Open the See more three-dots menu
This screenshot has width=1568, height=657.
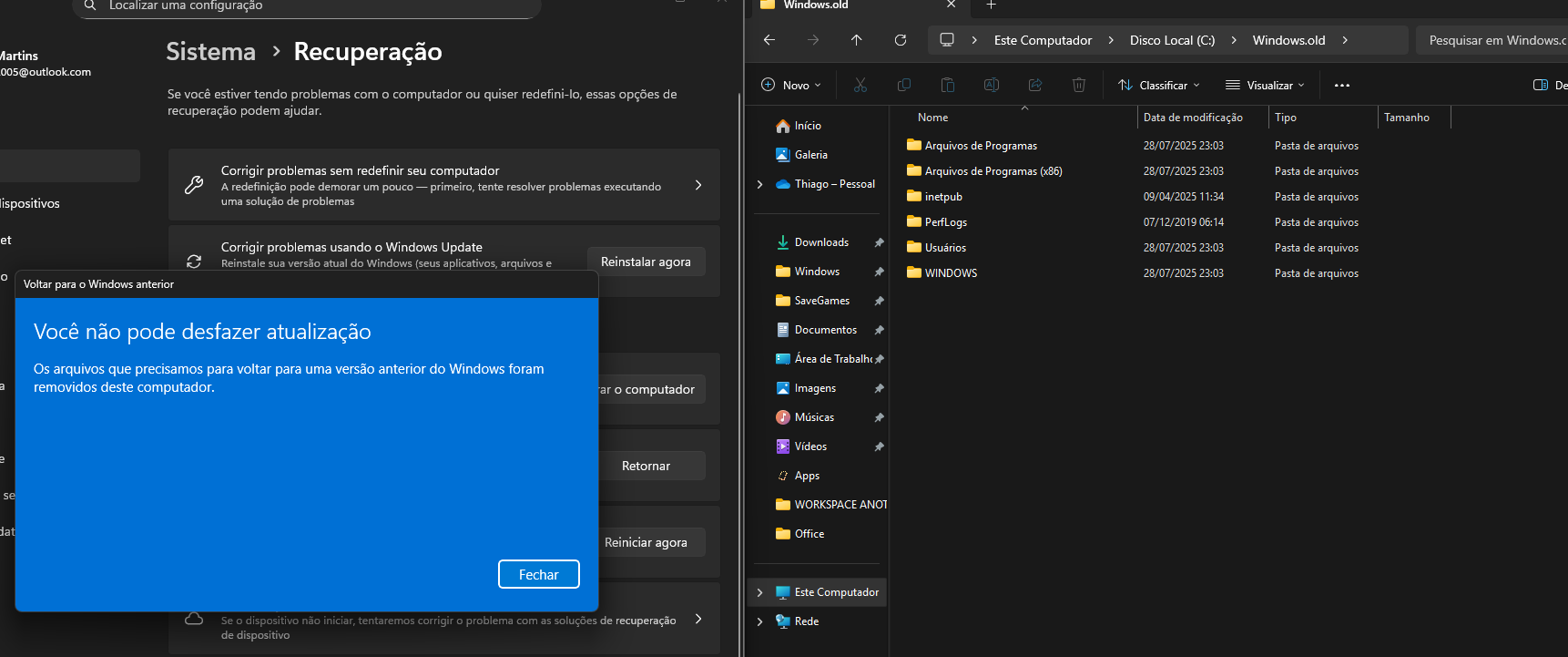[1341, 85]
